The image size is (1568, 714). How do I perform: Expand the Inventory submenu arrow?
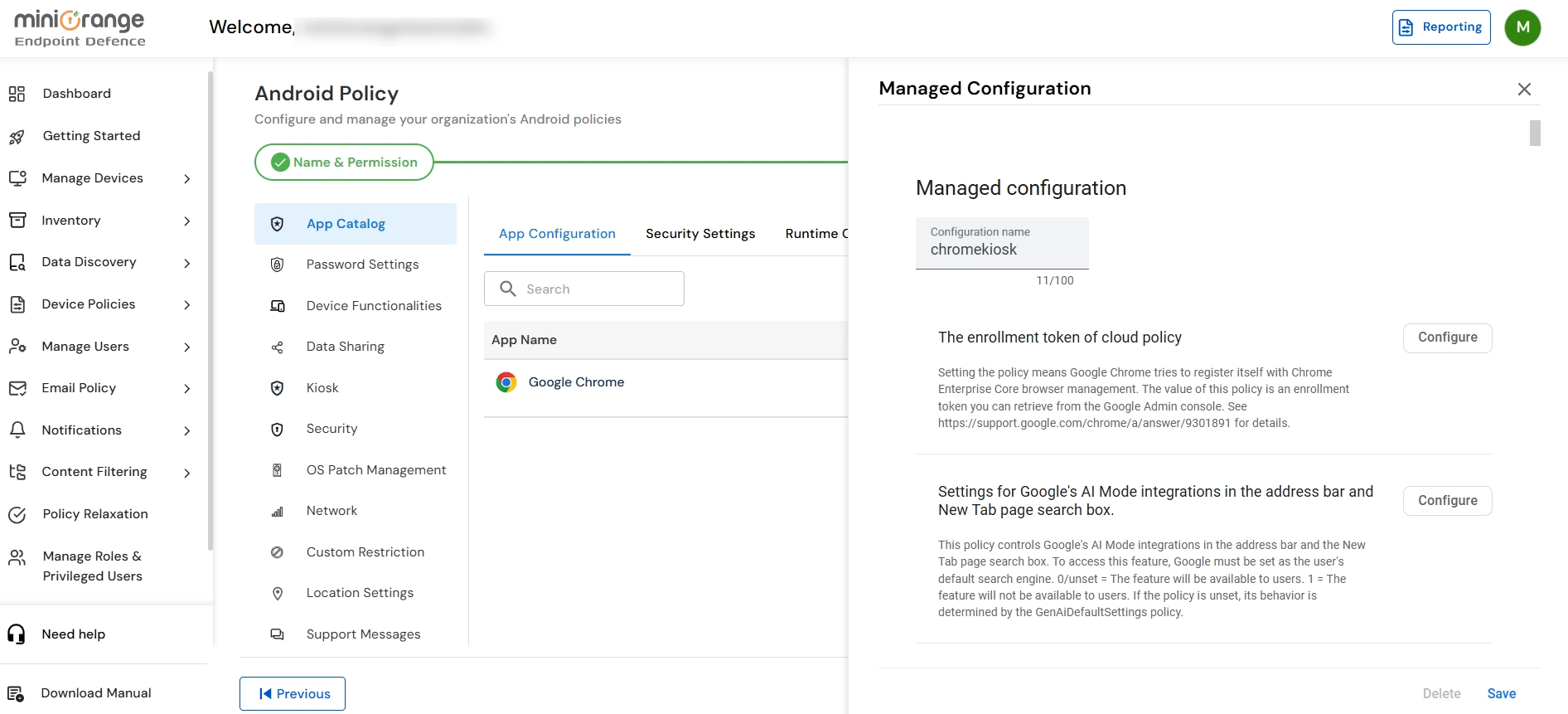tap(187, 221)
